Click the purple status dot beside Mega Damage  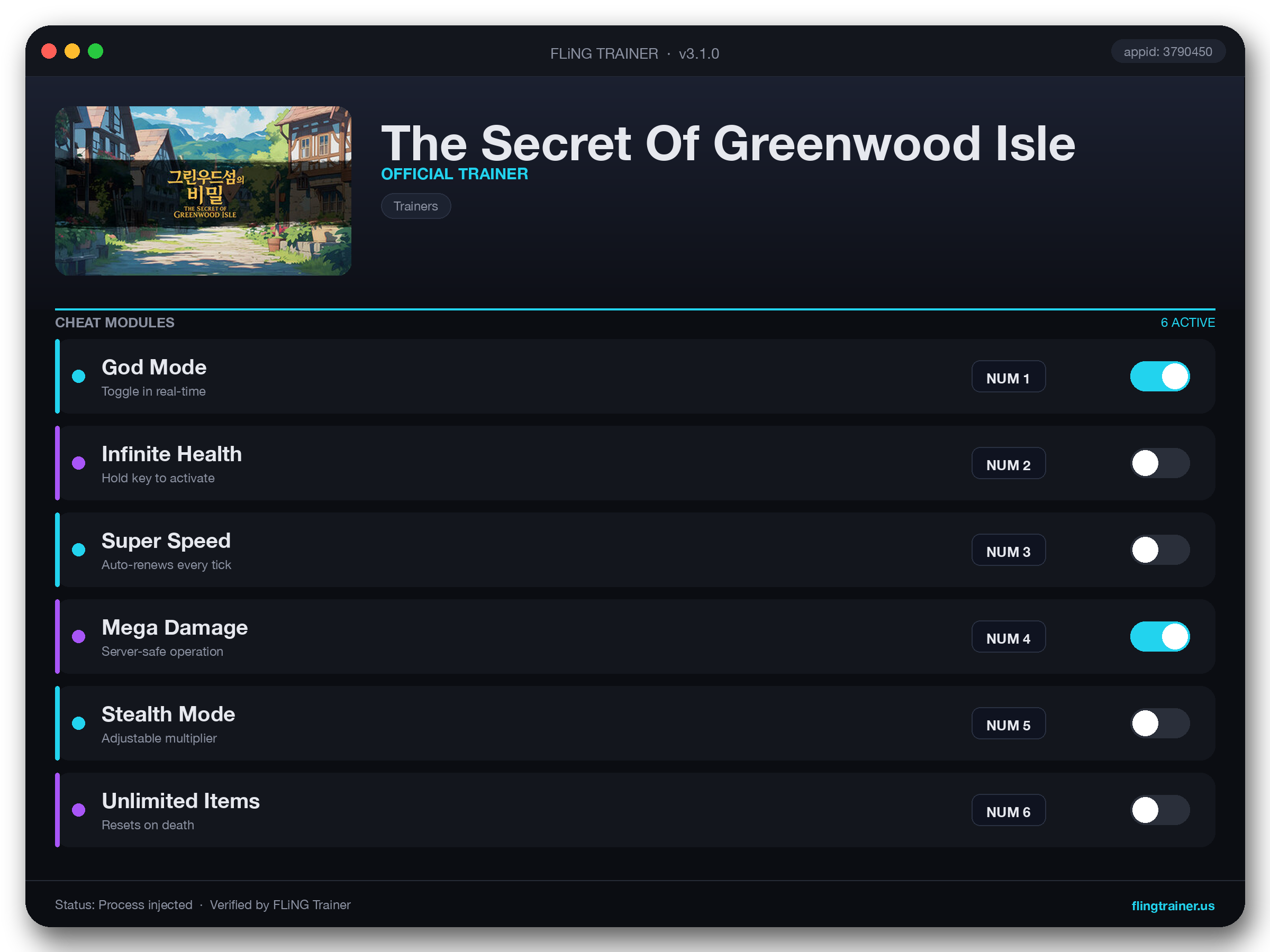click(79, 636)
